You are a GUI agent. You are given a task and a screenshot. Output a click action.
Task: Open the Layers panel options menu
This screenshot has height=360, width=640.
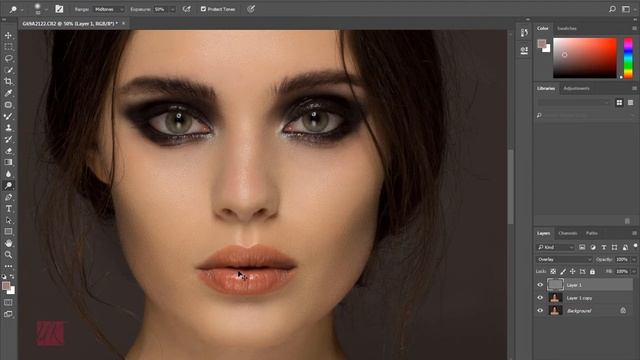click(x=634, y=233)
